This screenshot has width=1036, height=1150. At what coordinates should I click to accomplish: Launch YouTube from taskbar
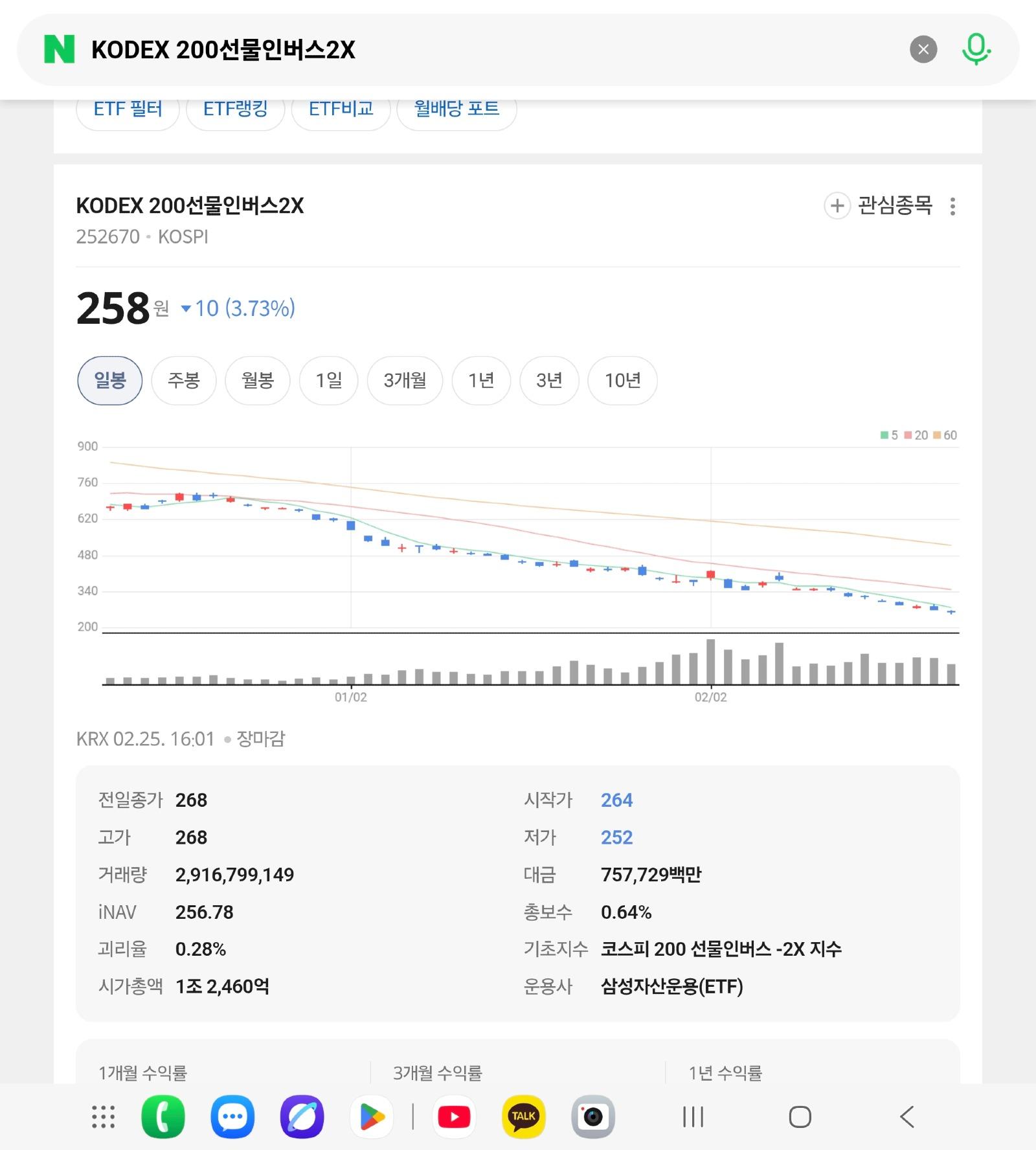tap(454, 1117)
